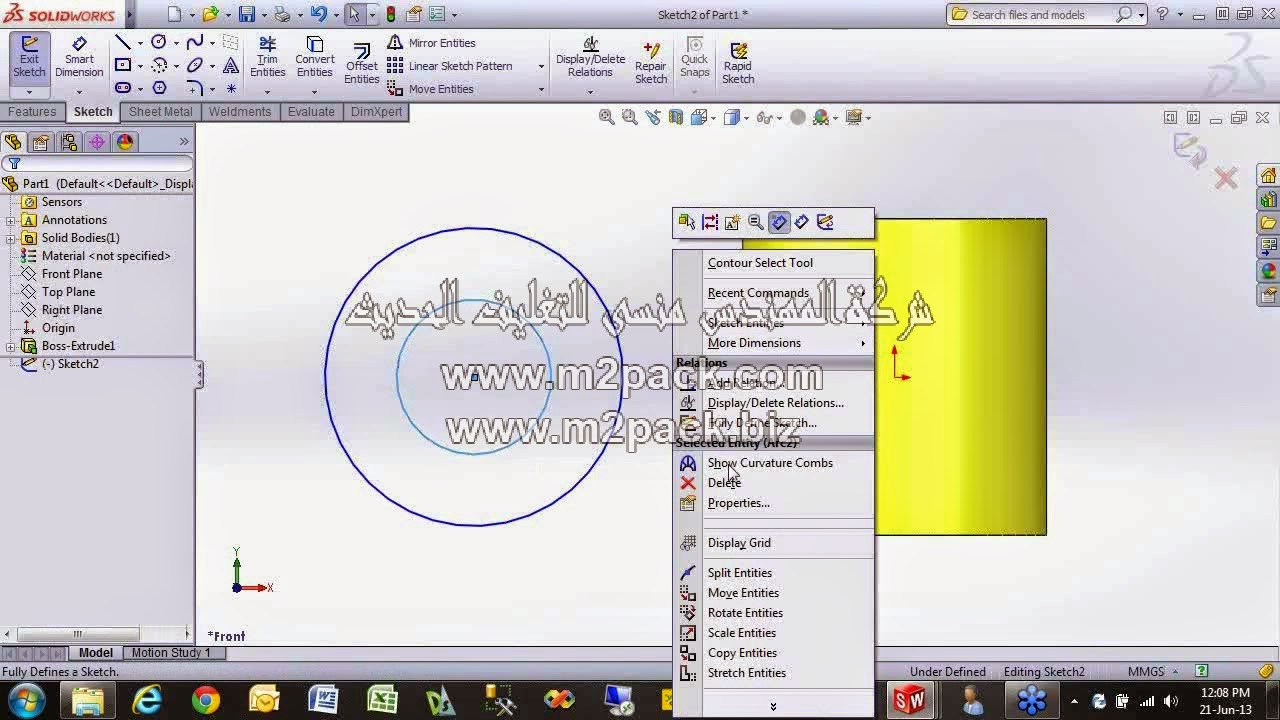The width and height of the screenshot is (1280, 720).
Task: Click the Trim Entities tool
Action: (x=267, y=57)
